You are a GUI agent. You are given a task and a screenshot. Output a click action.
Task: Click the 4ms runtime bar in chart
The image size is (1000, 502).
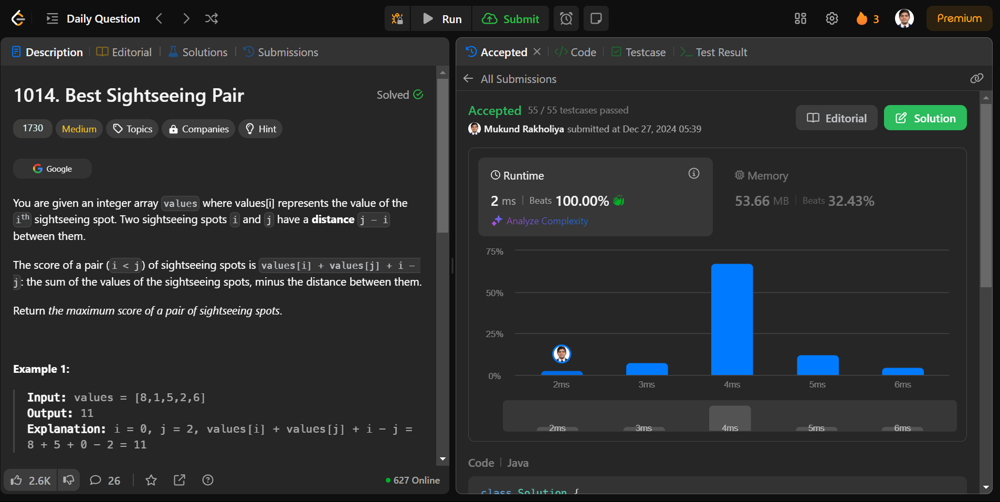(x=732, y=320)
